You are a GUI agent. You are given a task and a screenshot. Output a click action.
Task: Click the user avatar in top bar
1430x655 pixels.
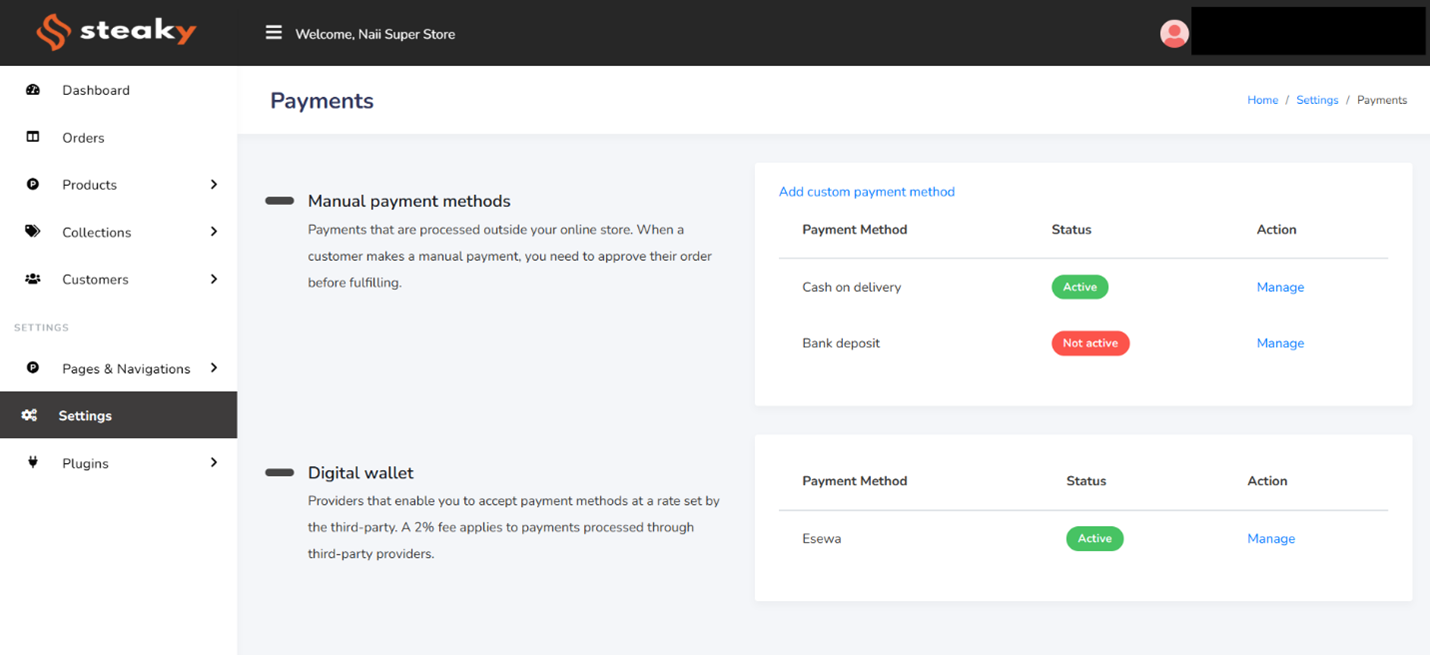click(x=1173, y=32)
